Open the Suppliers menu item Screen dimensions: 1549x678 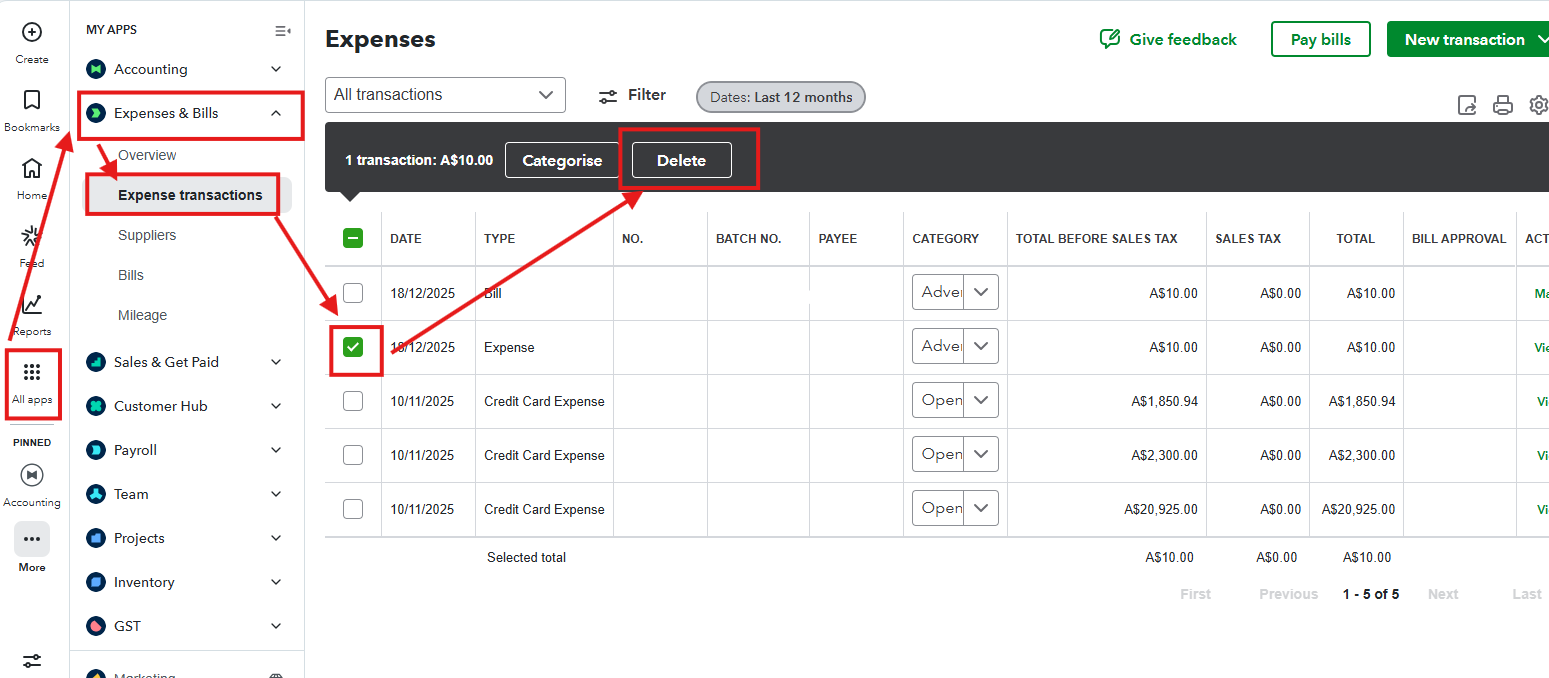(147, 235)
